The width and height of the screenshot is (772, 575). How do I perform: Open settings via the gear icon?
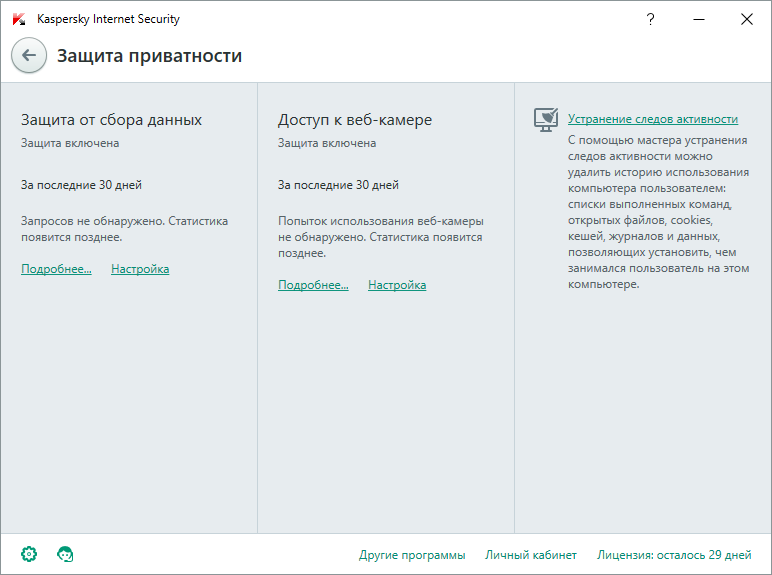click(x=29, y=554)
